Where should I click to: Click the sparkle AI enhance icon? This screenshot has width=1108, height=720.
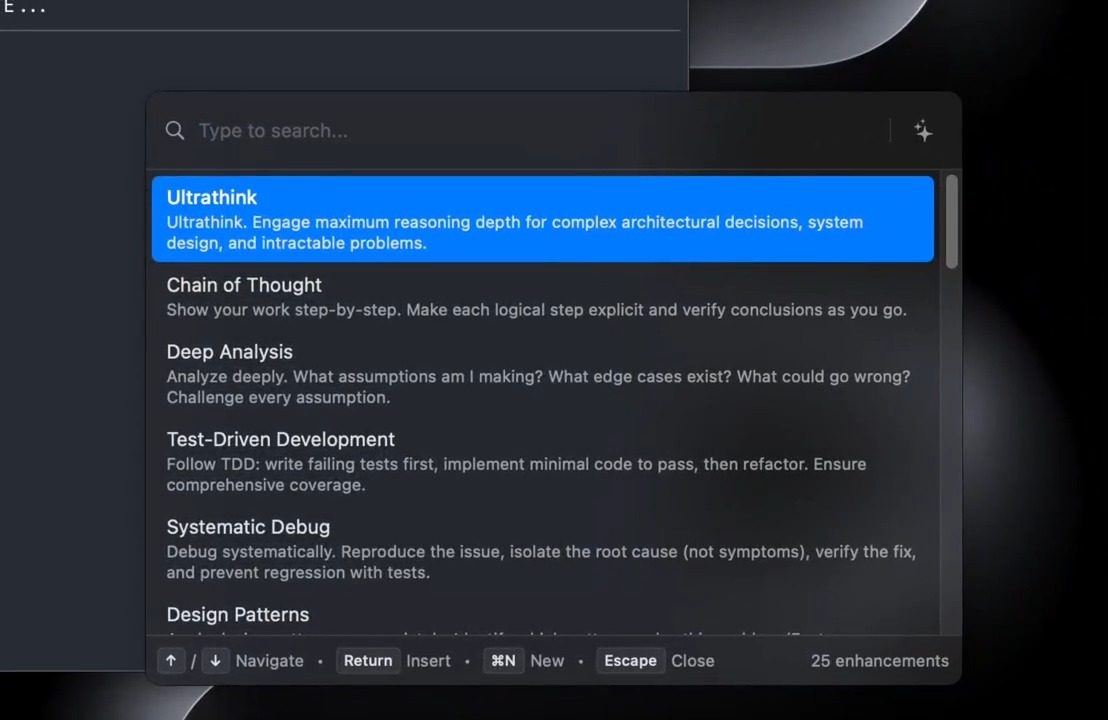click(923, 131)
